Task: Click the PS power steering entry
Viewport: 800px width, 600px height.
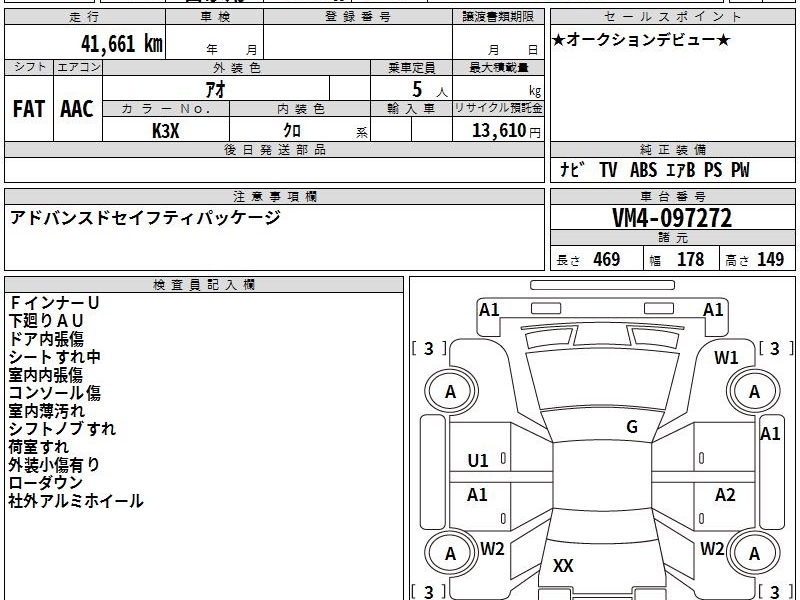Action: tap(713, 169)
